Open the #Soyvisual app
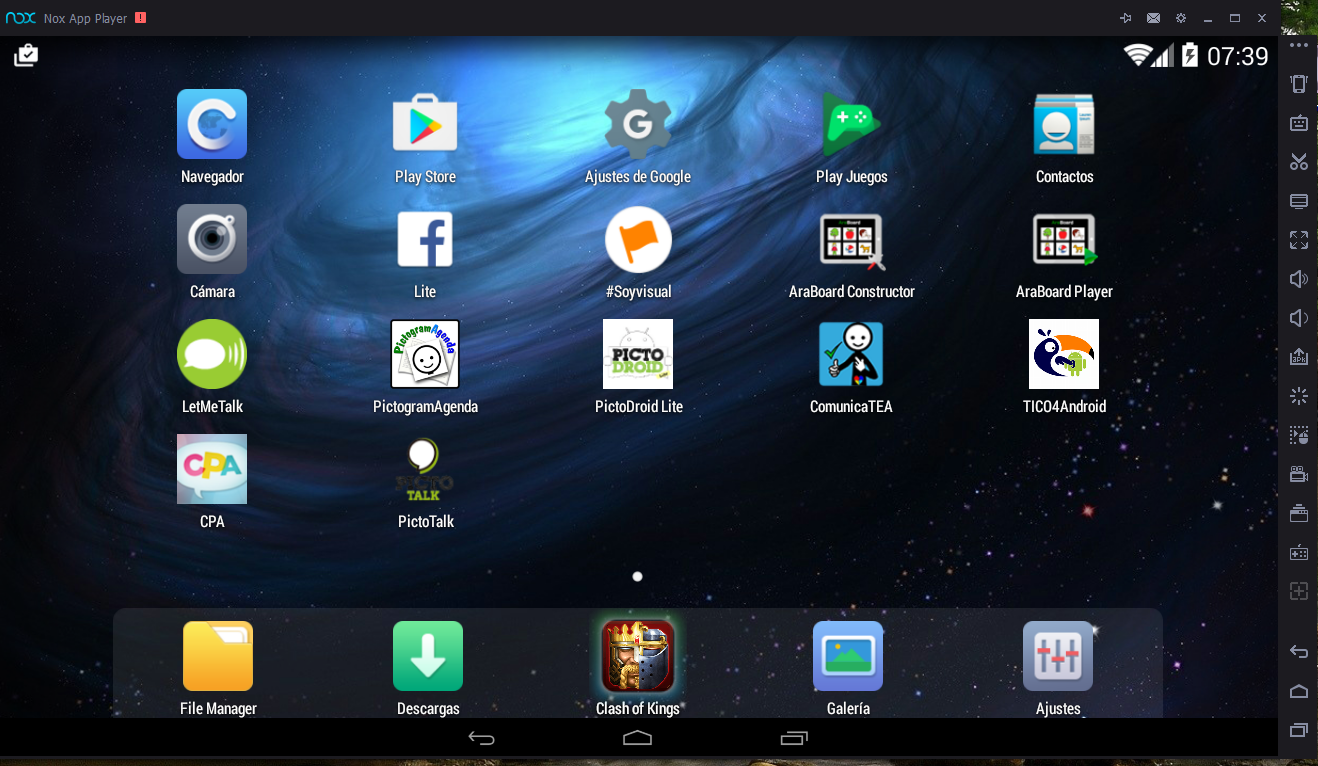Viewport: 1318px width, 766px height. pos(638,239)
